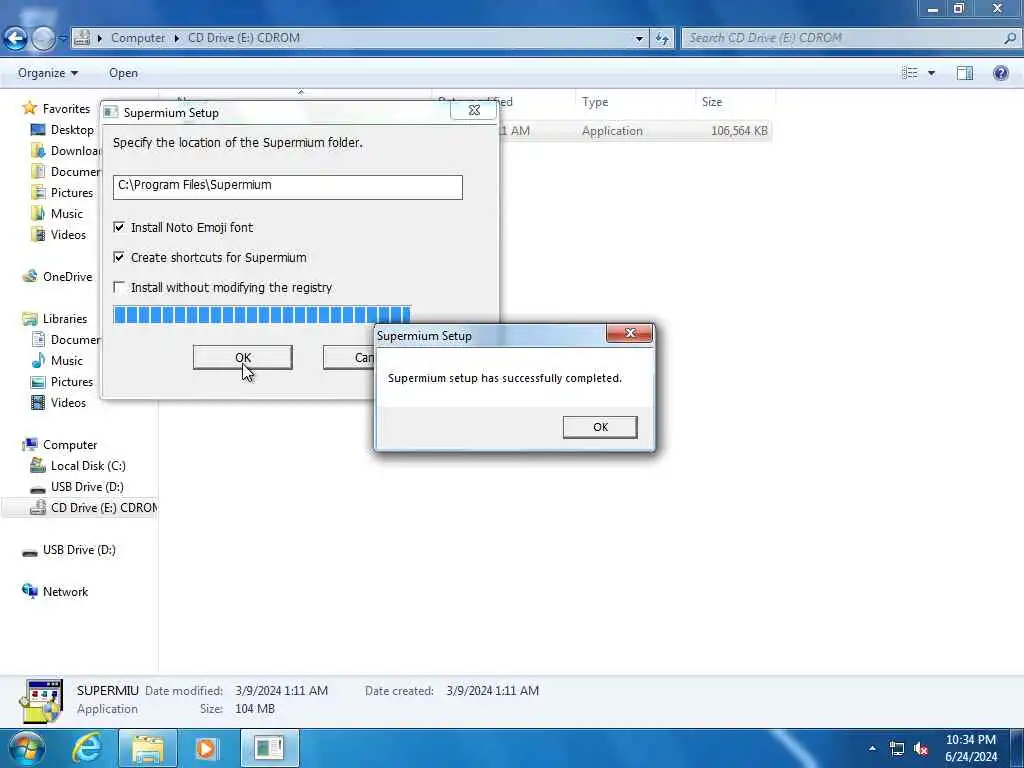Click the muted volume tray icon
Image resolution: width=1024 pixels, height=768 pixels.
[x=921, y=748]
